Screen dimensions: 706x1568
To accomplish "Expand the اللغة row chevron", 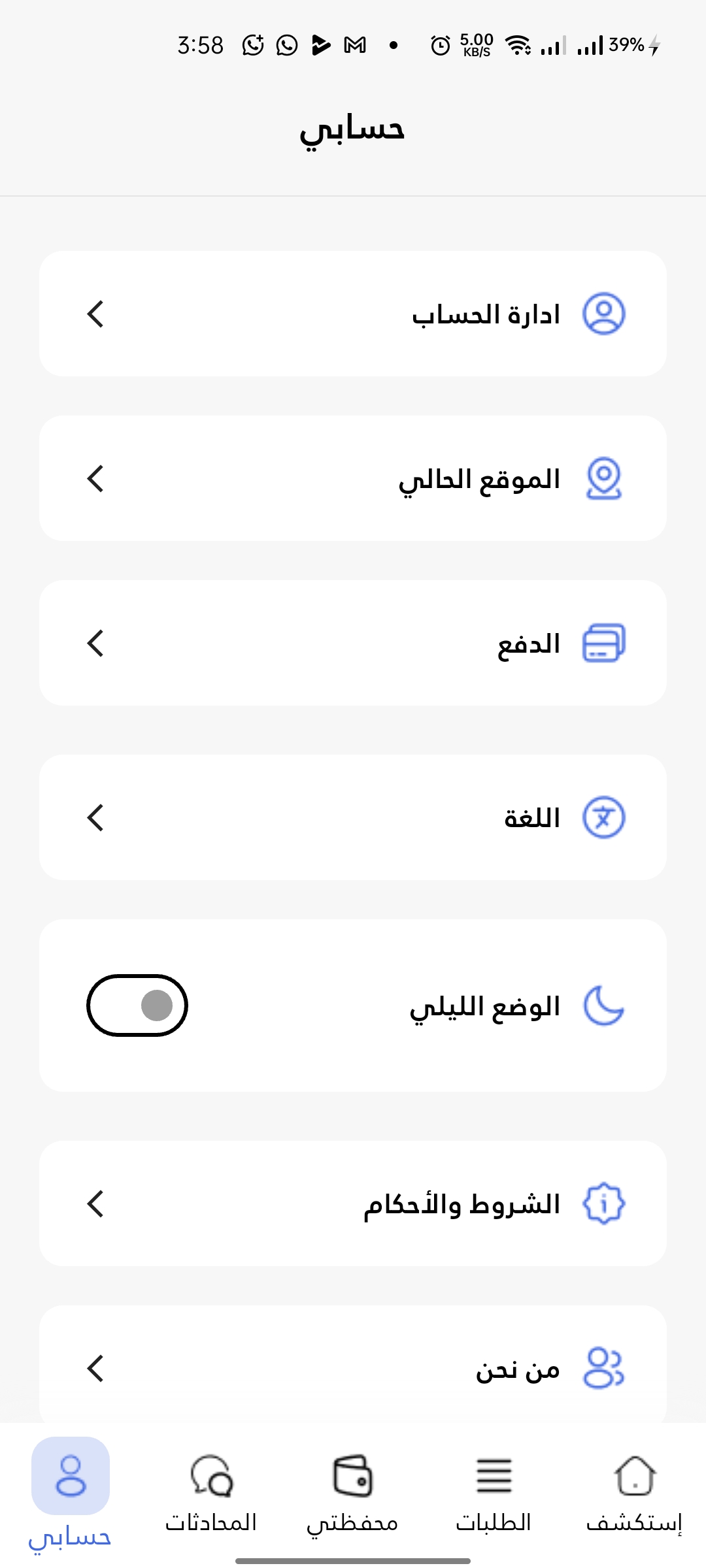I will click(95, 817).
